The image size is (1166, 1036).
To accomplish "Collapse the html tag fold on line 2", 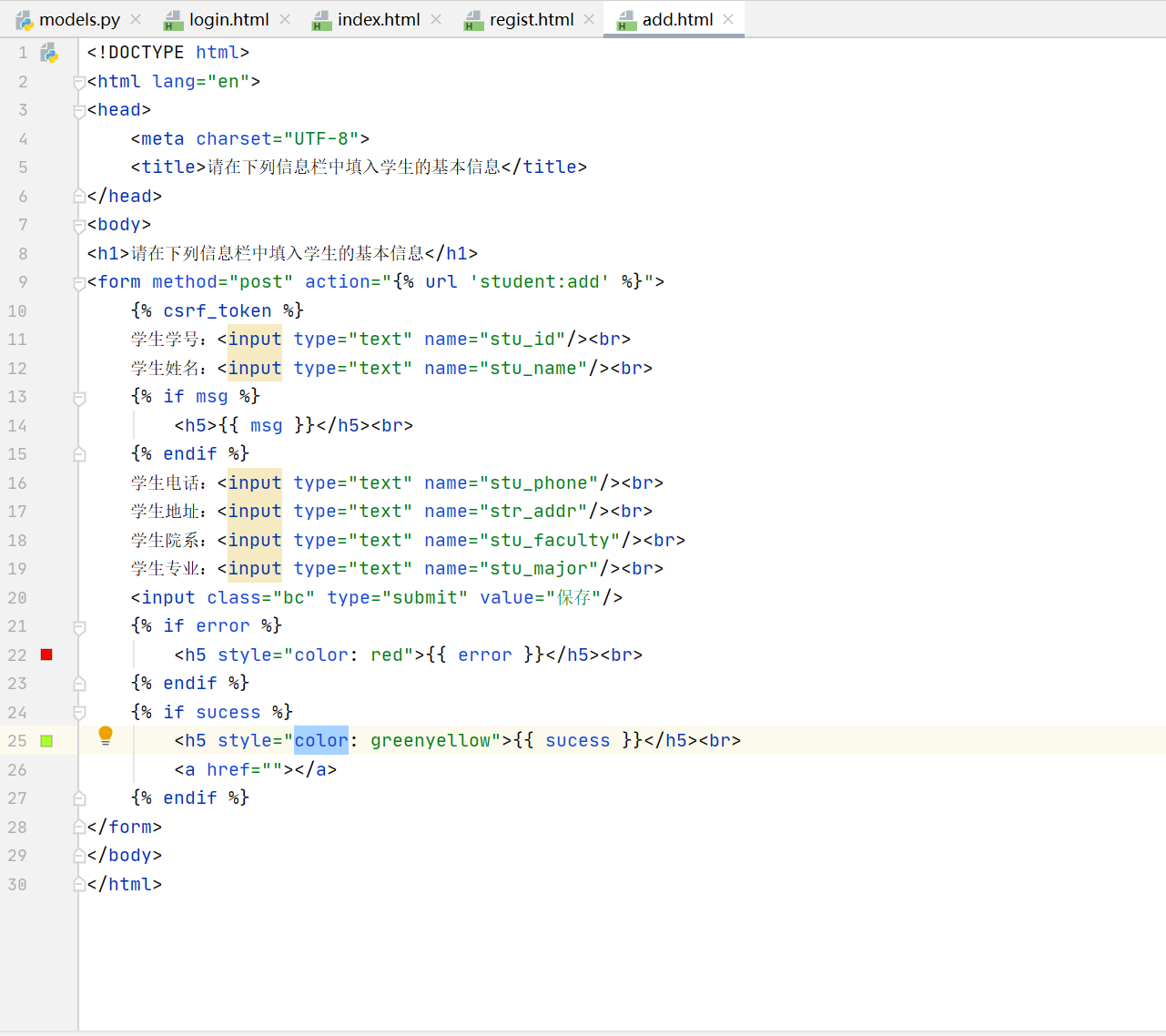I will (x=79, y=82).
